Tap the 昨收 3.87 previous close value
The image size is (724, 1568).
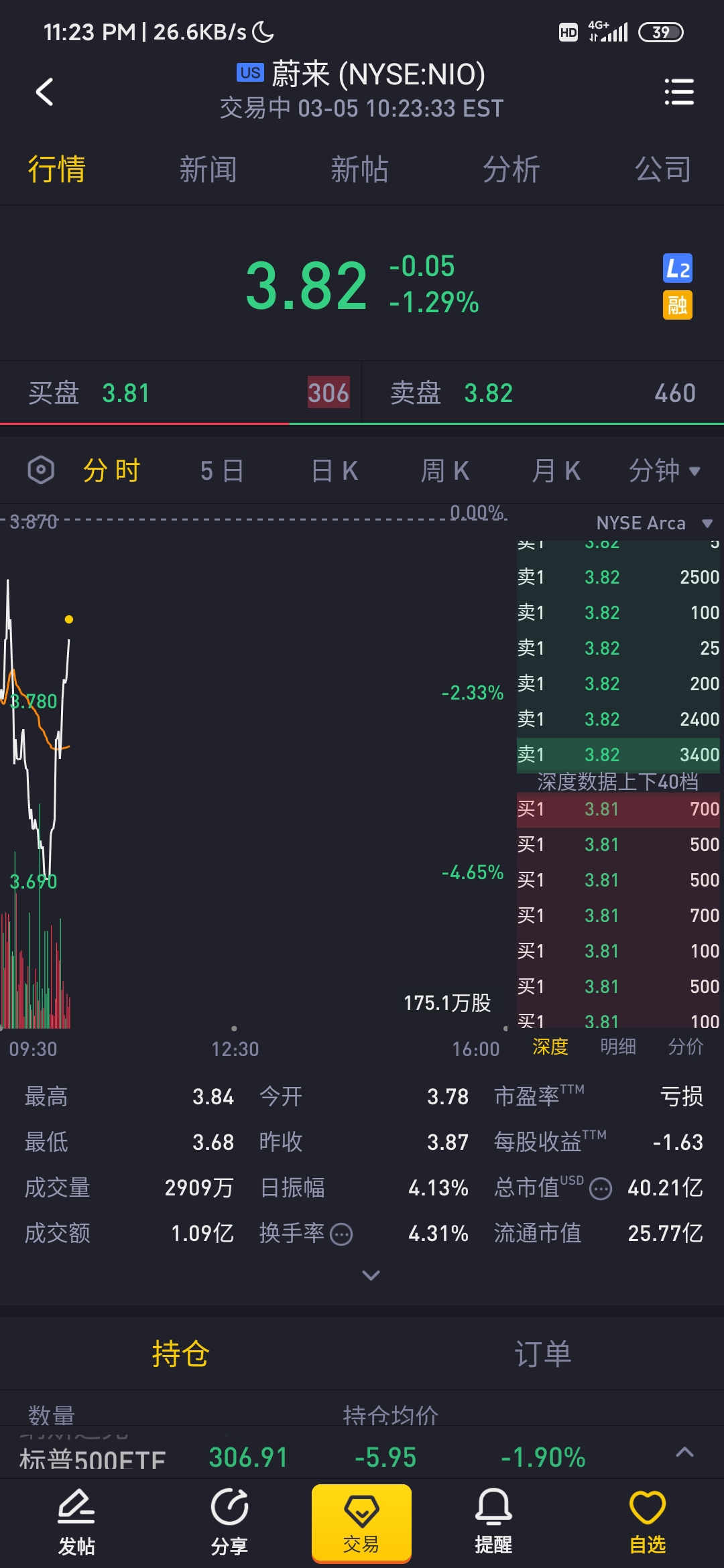(448, 1142)
